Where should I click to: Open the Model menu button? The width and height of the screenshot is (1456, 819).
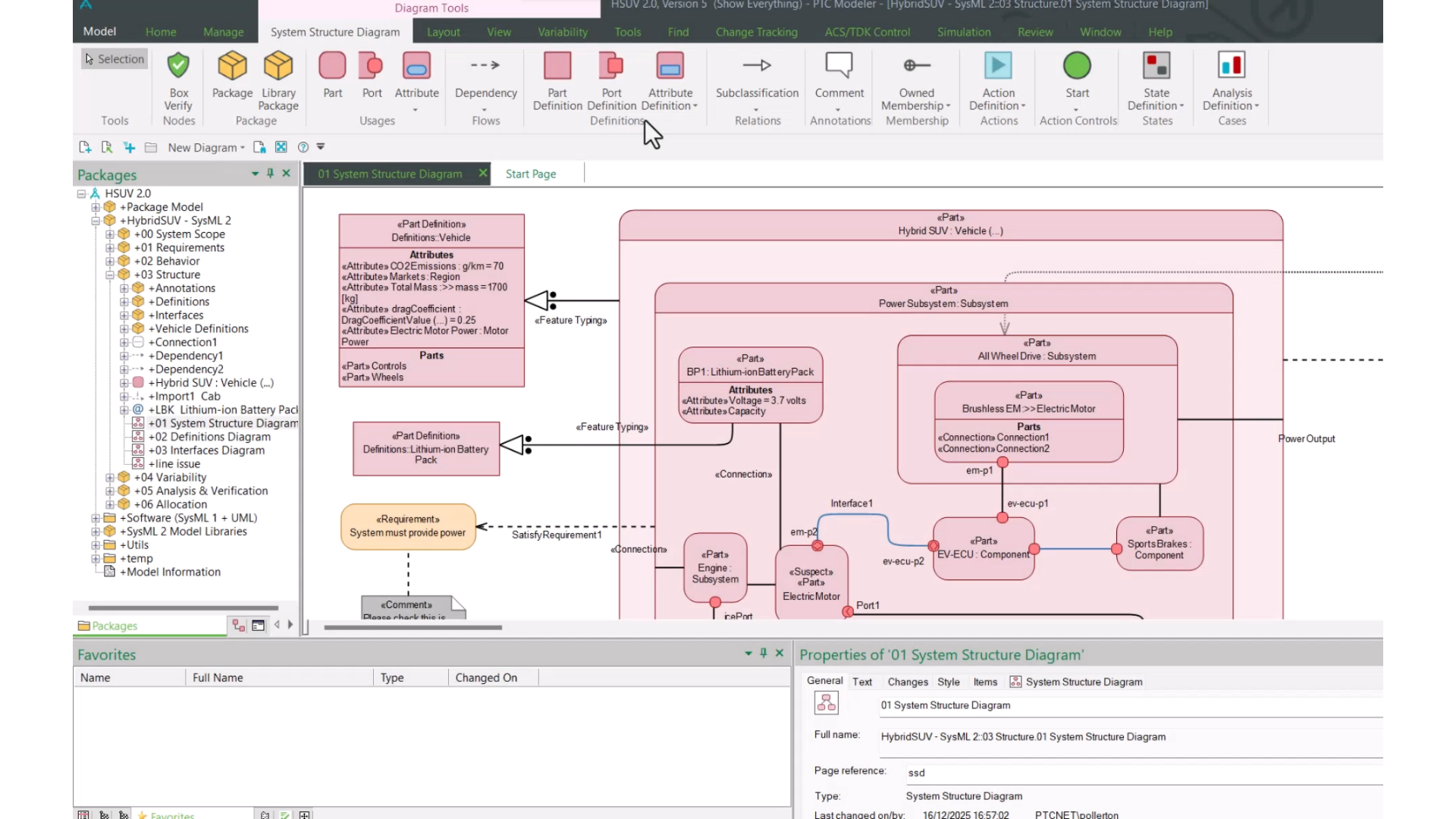pyautogui.click(x=99, y=32)
